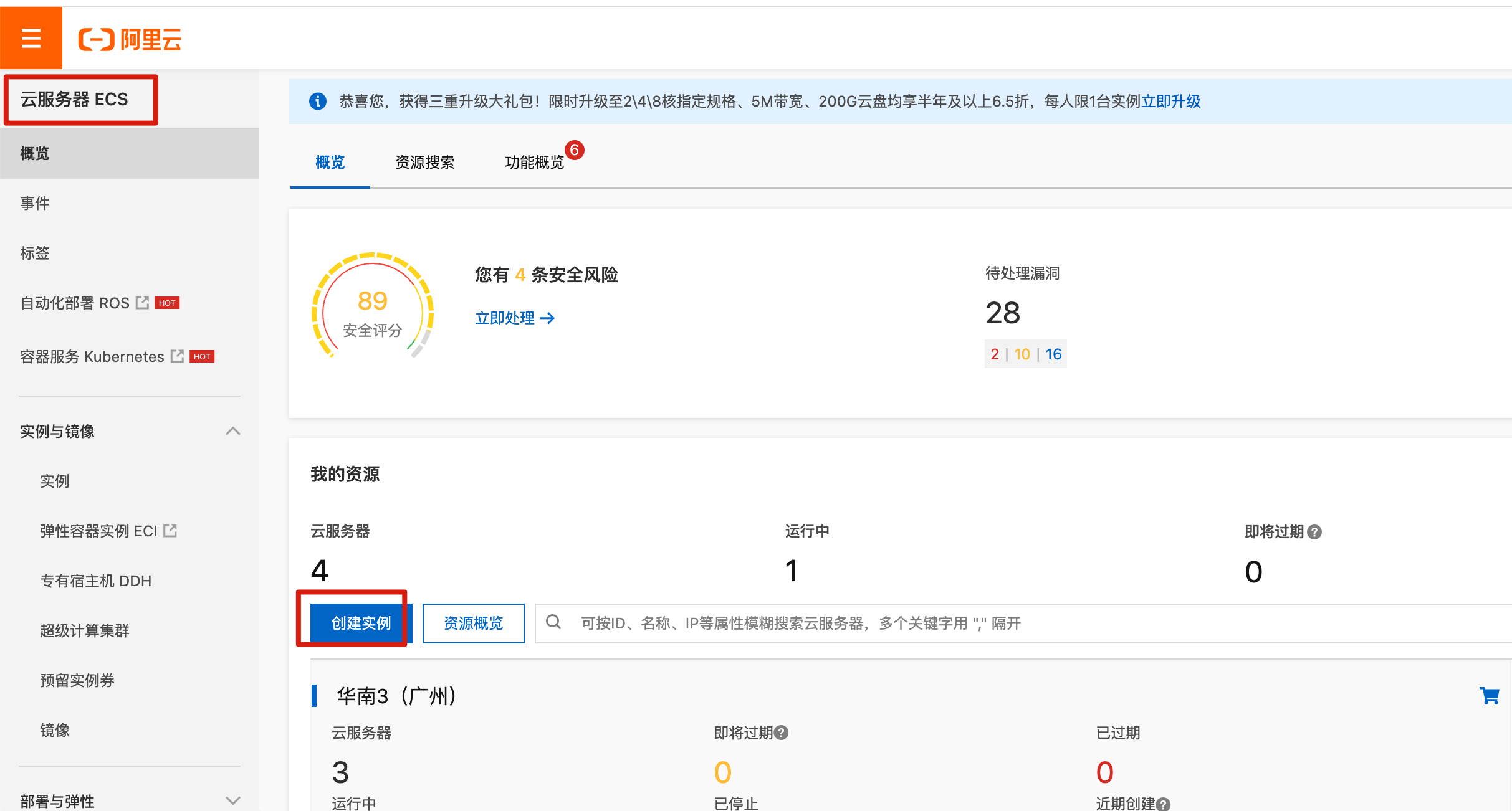Switch to the 概览 tab
Image resolution: width=1512 pixels, height=811 pixels.
[330, 163]
